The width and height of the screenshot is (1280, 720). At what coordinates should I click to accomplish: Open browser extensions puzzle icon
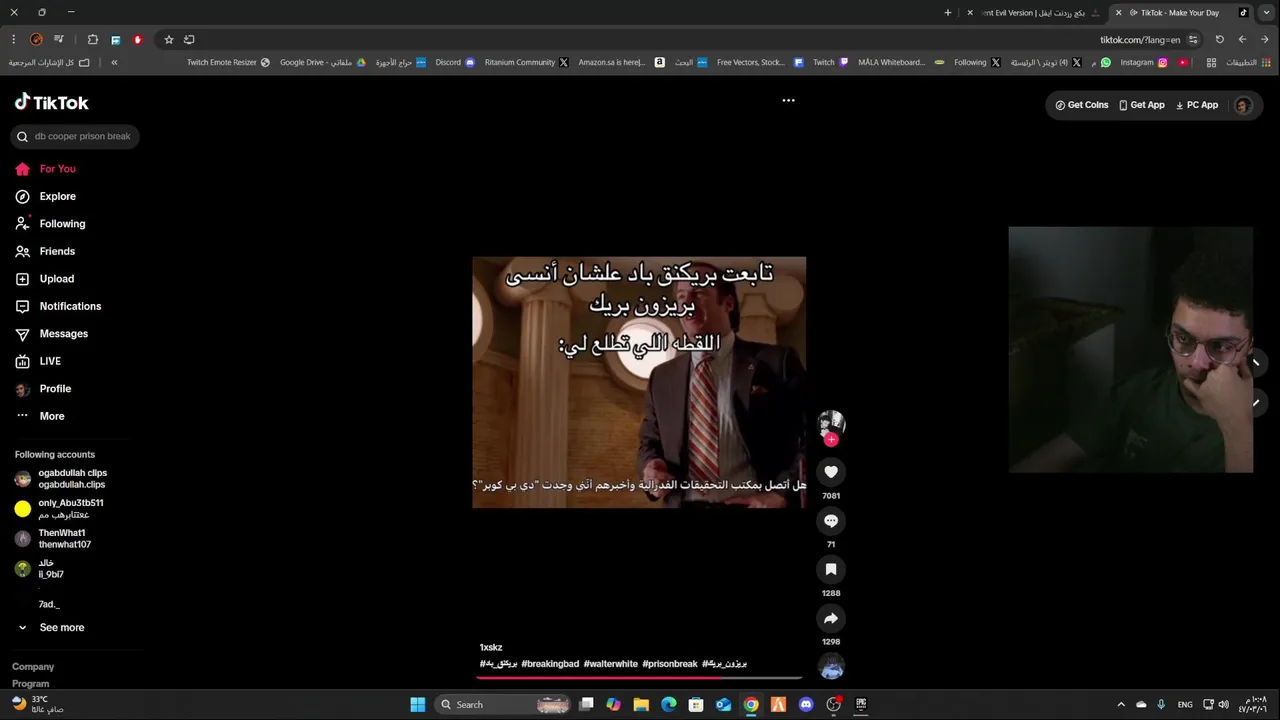click(x=93, y=40)
